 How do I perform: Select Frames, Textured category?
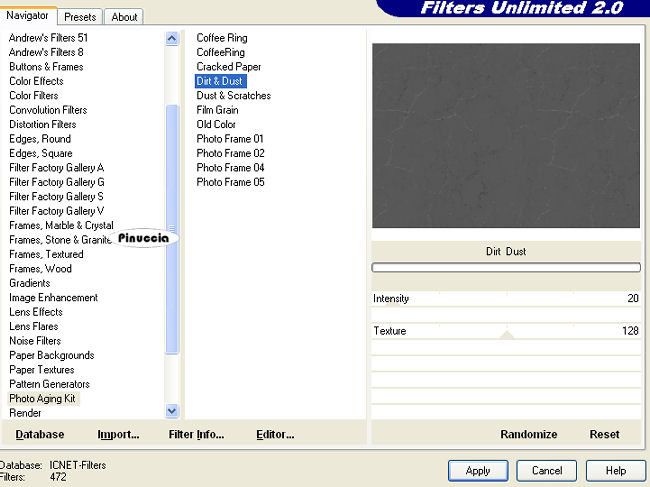[46, 254]
